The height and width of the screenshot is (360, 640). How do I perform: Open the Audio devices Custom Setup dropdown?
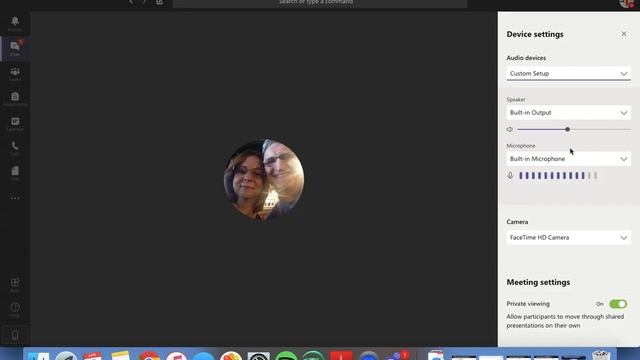click(x=569, y=73)
